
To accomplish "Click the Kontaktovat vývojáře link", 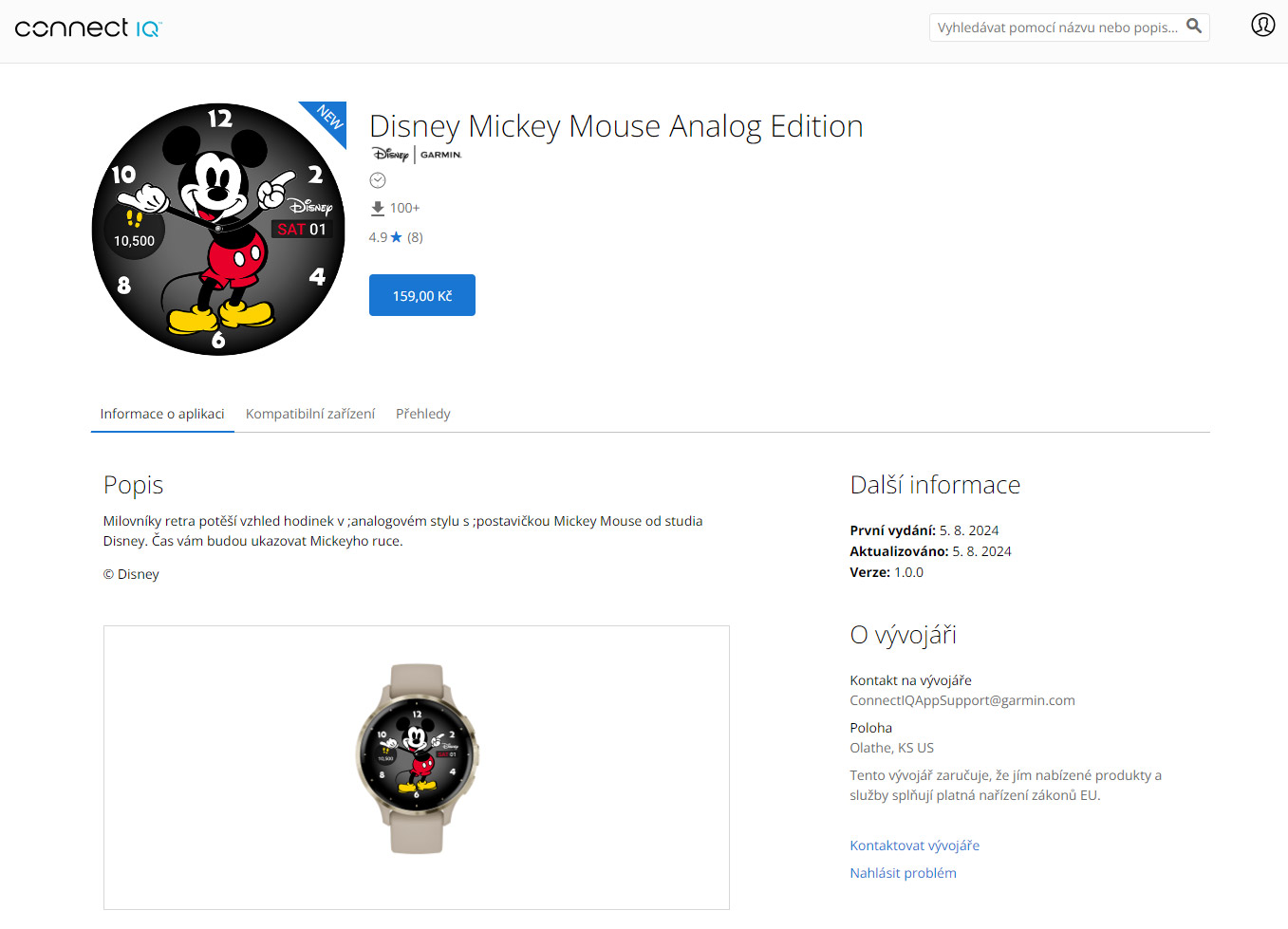I will [915, 845].
